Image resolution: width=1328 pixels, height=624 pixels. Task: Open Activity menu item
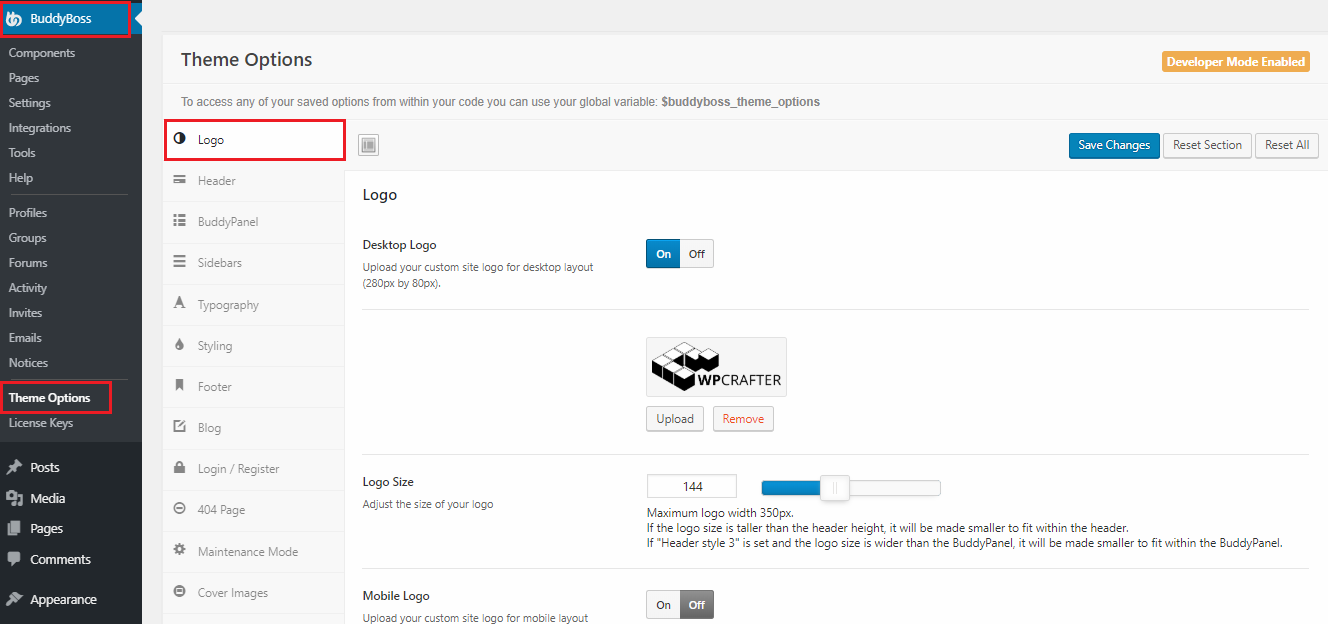tap(28, 288)
